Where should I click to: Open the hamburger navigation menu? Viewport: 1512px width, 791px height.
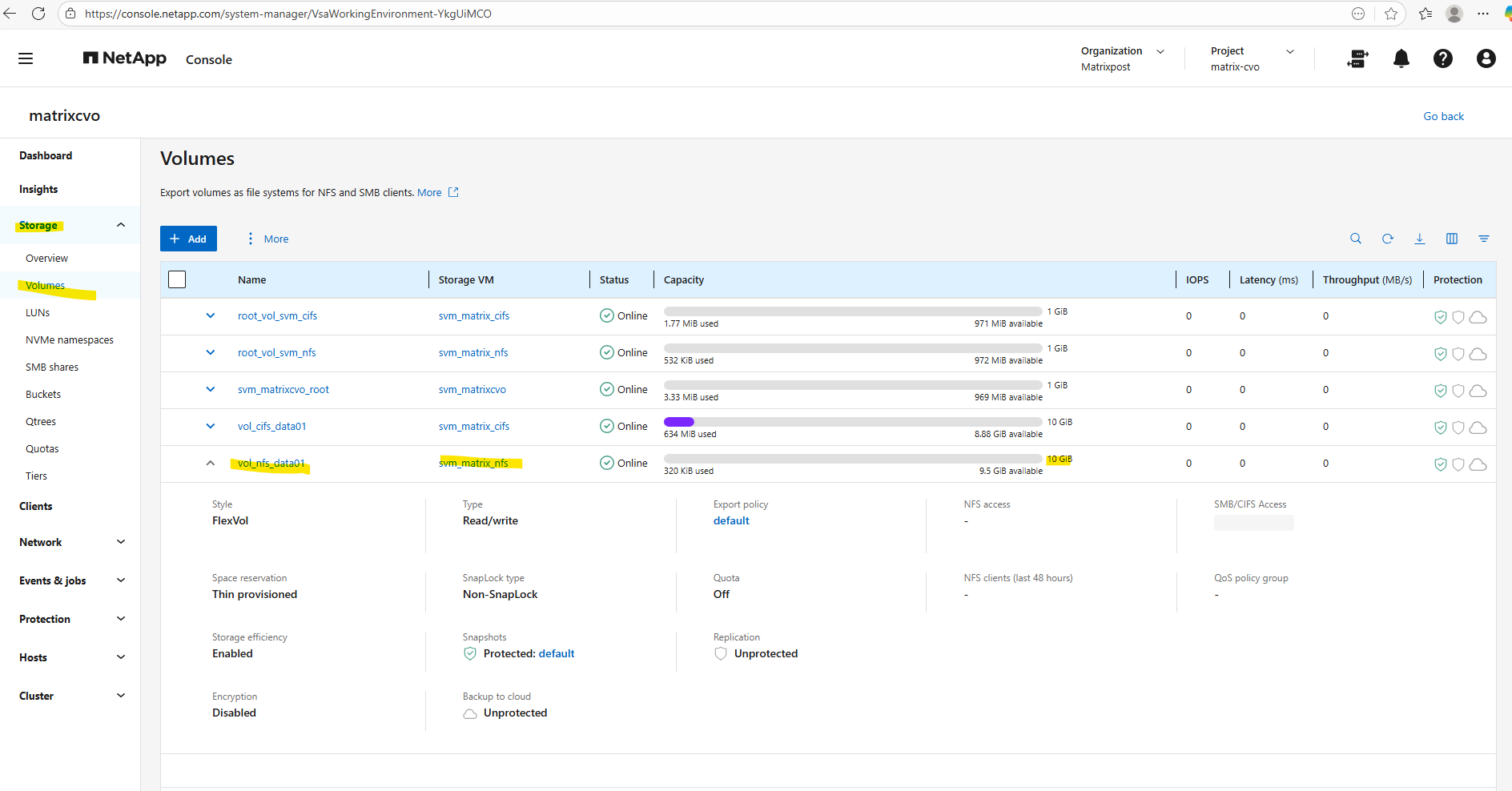coord(26,58)
